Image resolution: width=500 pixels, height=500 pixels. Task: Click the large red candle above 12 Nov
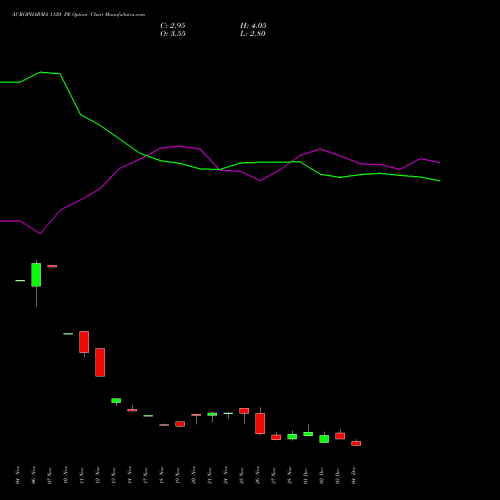click(100, 362)
